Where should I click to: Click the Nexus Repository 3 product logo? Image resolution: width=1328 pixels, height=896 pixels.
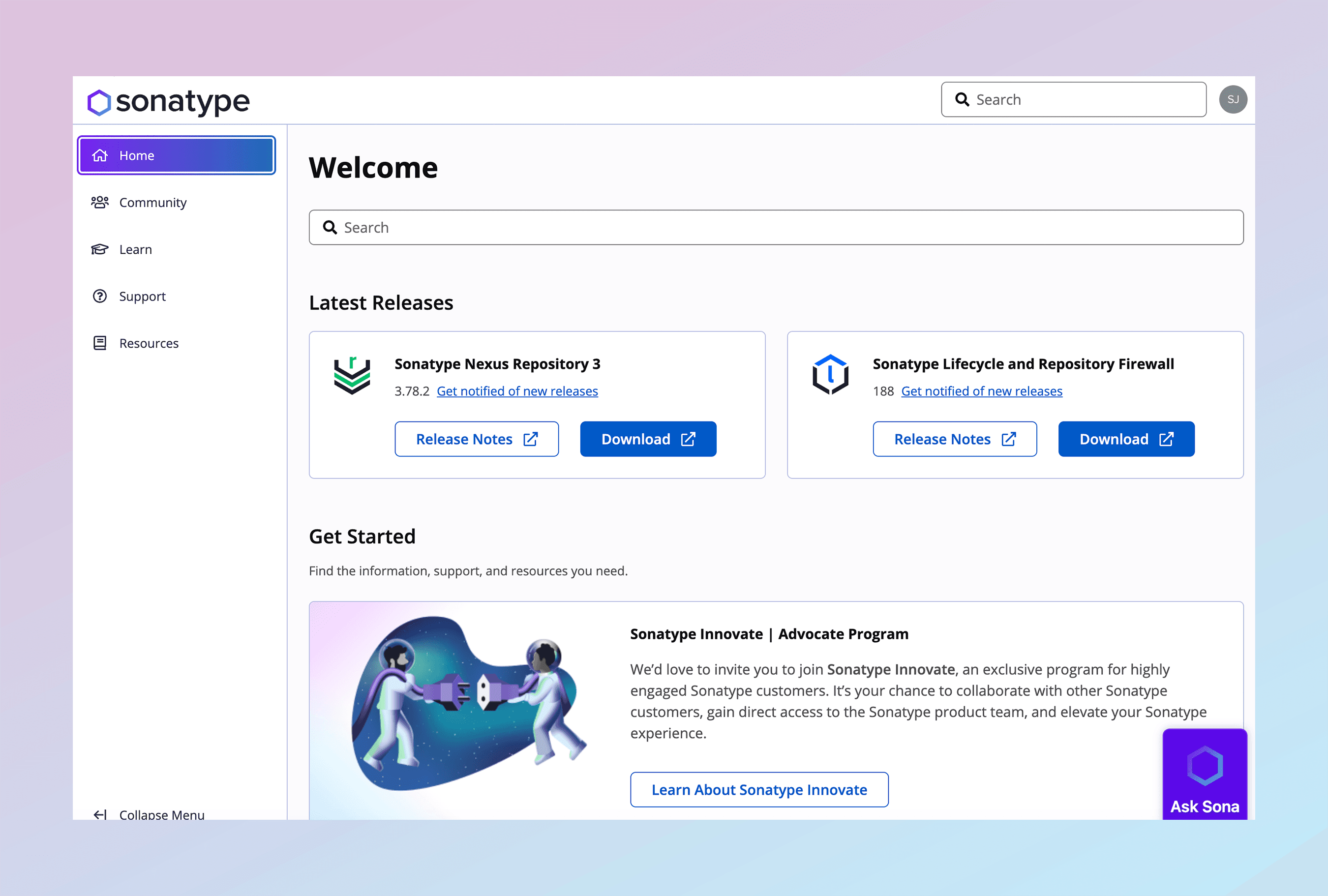coord(352,375)
